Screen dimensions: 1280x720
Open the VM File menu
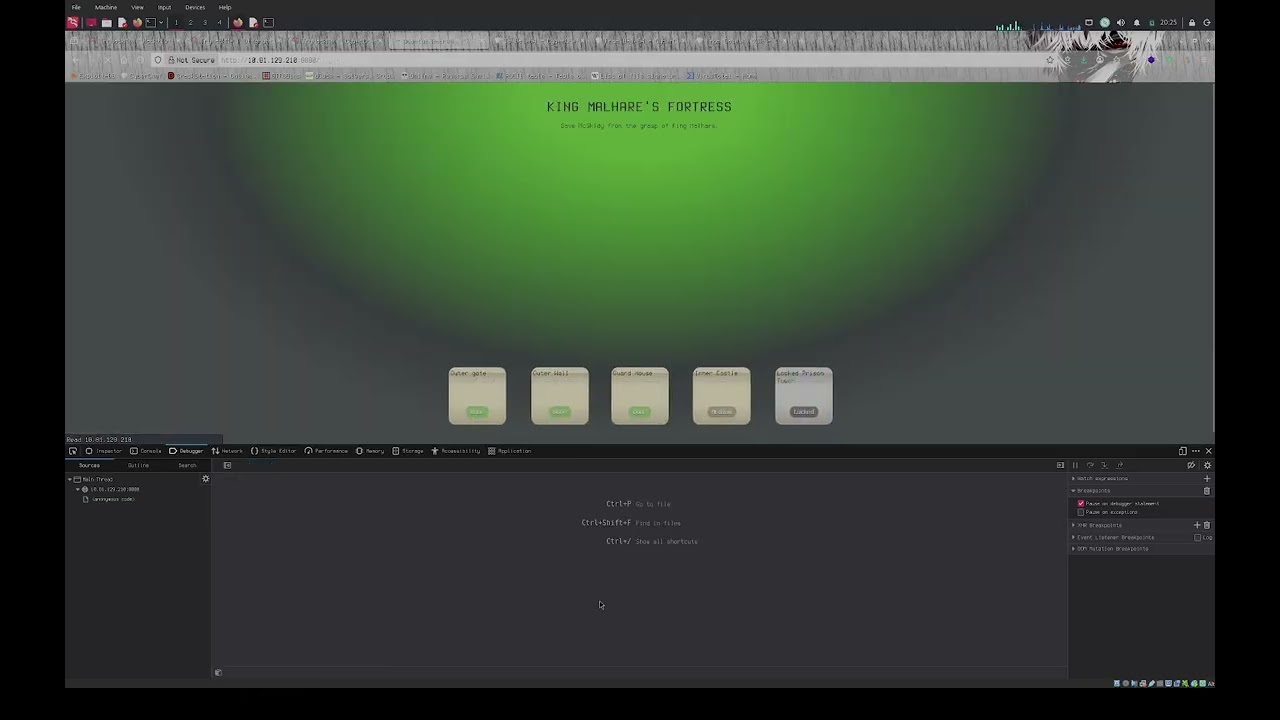click(76, 7)
